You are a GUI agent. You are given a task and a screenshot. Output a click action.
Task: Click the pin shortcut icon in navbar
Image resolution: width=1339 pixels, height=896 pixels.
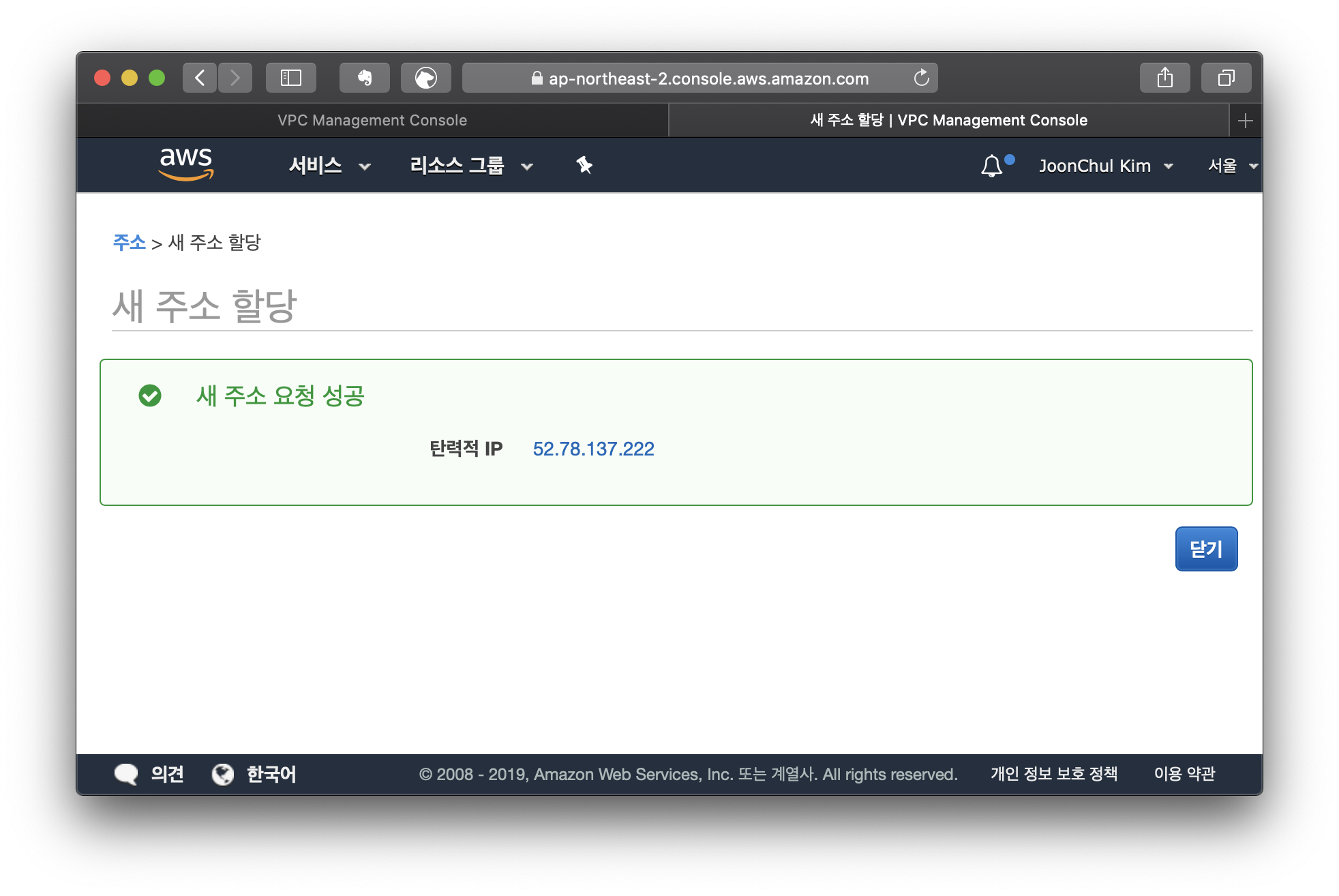[x=584, y=165]
